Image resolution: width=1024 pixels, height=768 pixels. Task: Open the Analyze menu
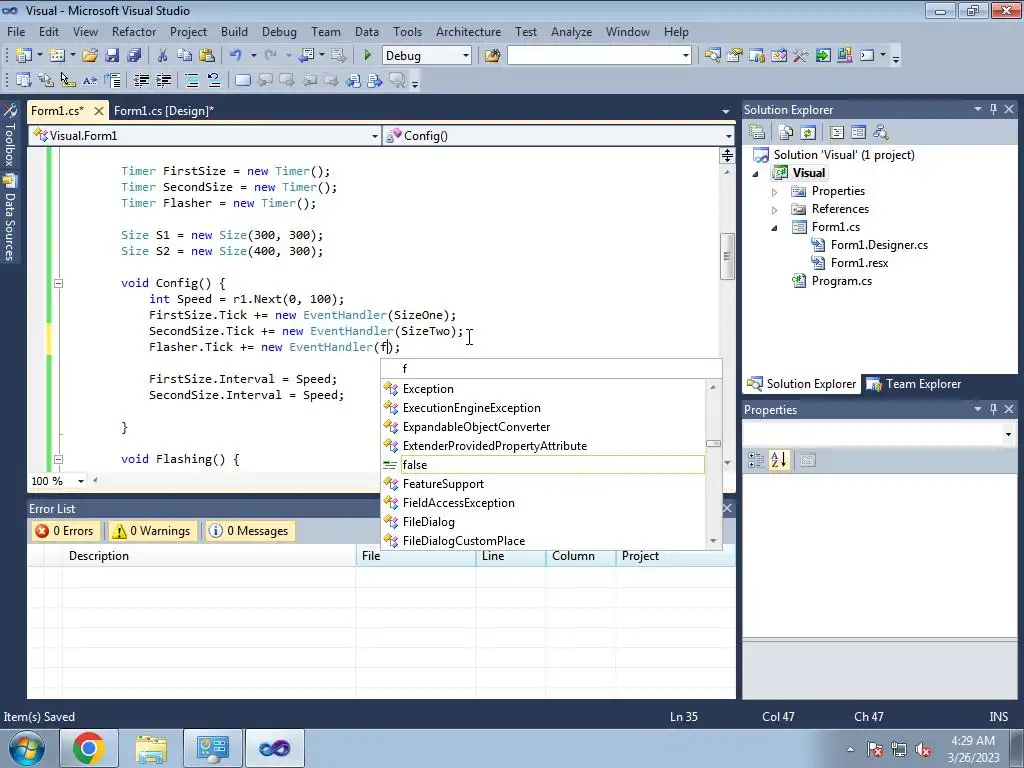[571, 31]
